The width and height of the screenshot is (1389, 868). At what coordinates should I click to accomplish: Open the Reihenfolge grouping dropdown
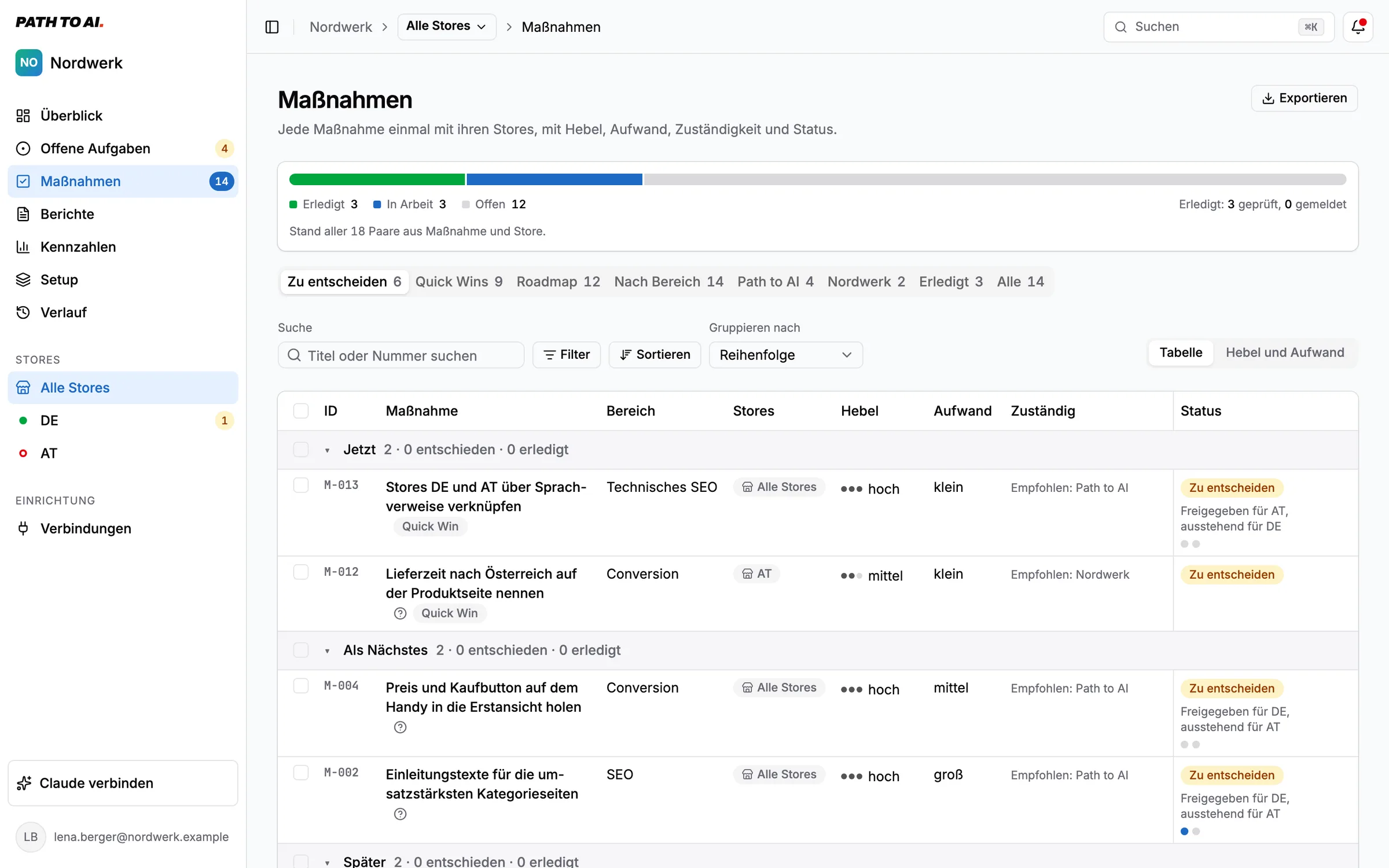point(785,355)
